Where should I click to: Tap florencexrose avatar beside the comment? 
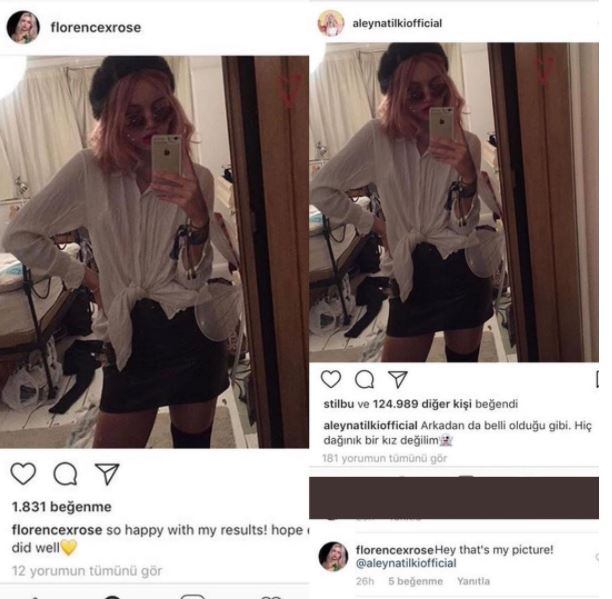pyautogui.click(x=333, y=556)
